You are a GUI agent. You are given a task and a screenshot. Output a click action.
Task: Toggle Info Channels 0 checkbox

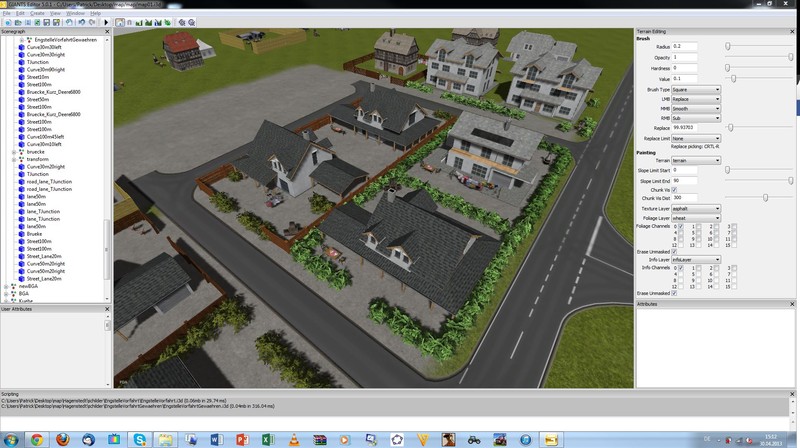click(681, 268)
